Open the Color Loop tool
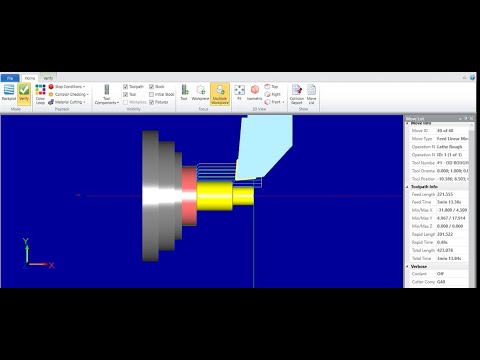The height and width of the screenshot is (360, 480). click(40, 94)
